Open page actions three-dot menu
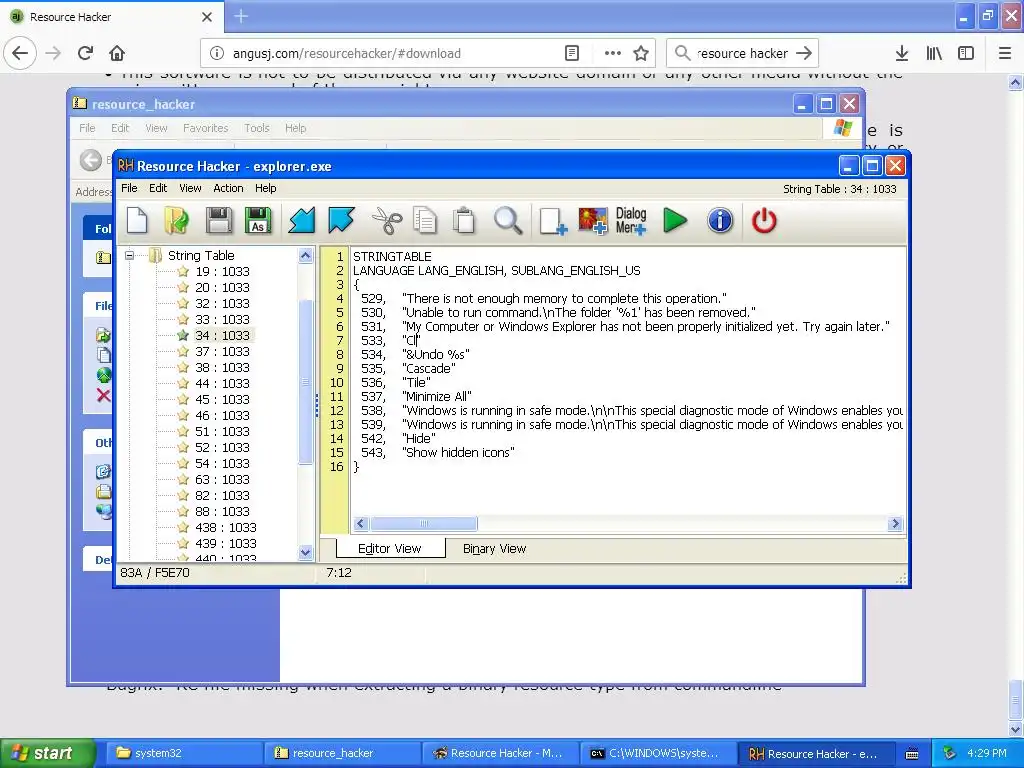Screen dimensions: 1024x768 (x=613, y=54)
